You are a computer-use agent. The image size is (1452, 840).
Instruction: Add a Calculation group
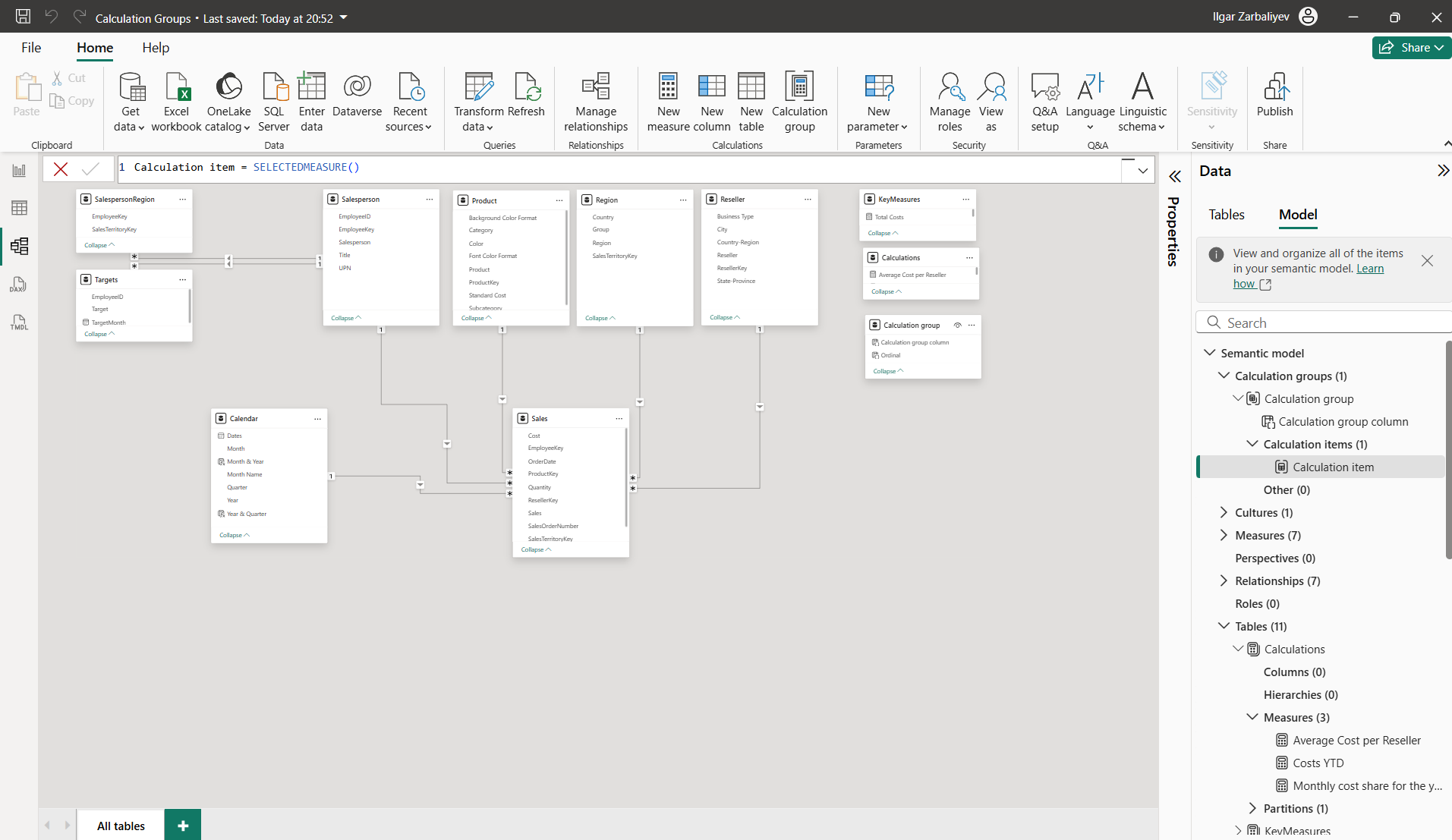(x=799, y=102)
